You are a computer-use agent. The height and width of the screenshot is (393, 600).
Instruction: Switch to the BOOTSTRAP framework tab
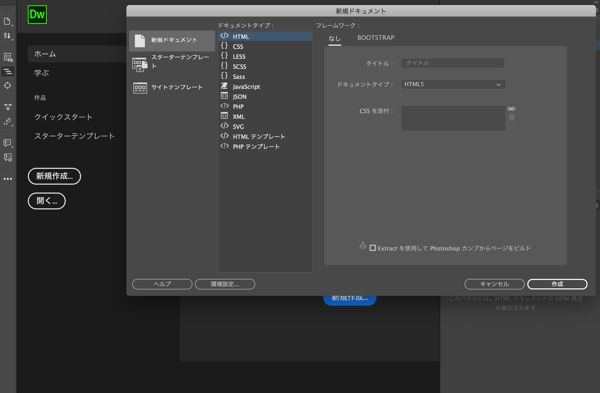click(376, 38)
